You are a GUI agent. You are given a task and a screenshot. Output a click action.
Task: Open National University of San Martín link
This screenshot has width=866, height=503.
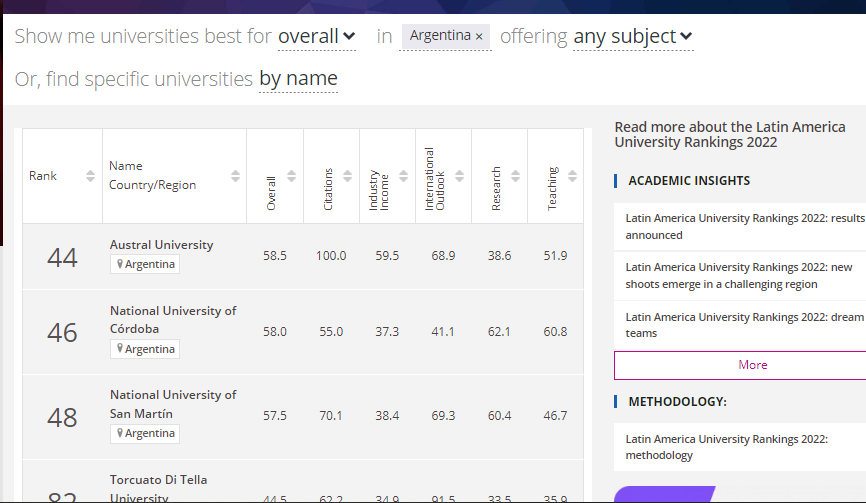click(x=173, y=404)
